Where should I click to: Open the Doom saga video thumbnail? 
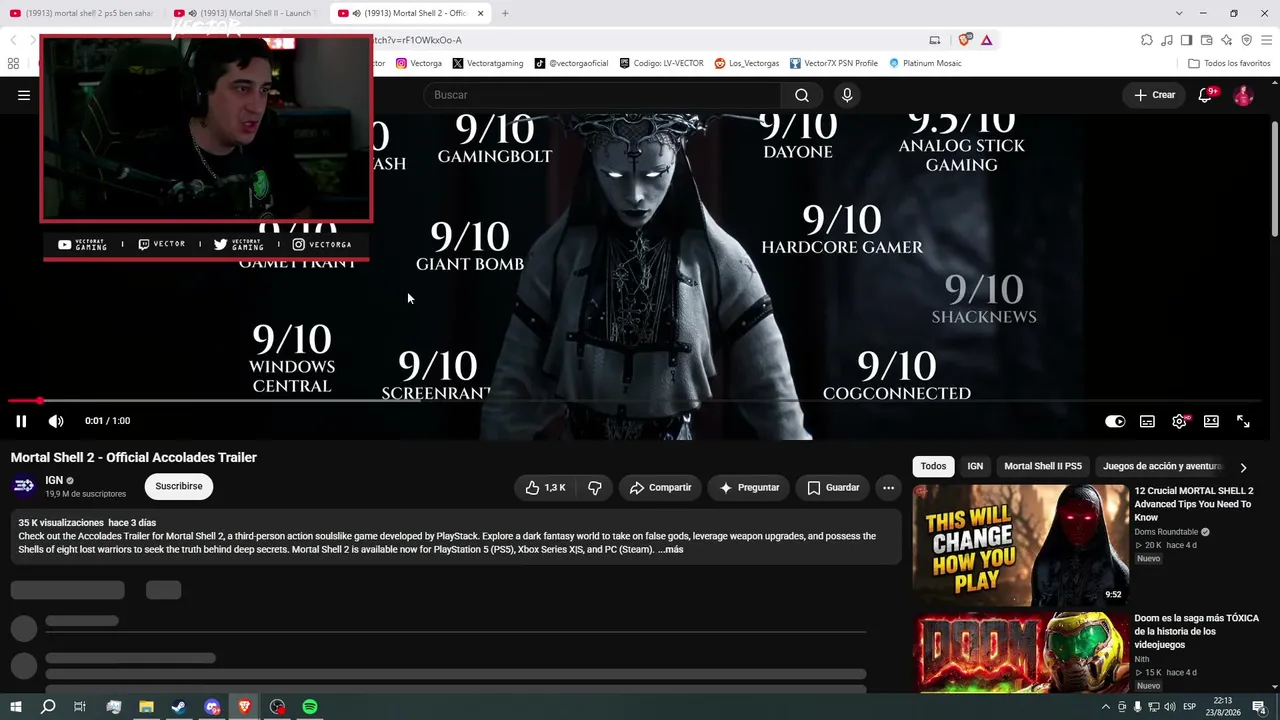(x=1020, y=652)
